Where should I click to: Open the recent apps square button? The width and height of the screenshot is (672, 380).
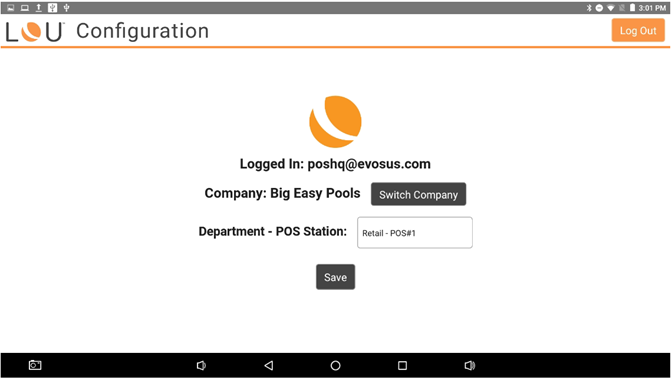click(x=402, y=365)
